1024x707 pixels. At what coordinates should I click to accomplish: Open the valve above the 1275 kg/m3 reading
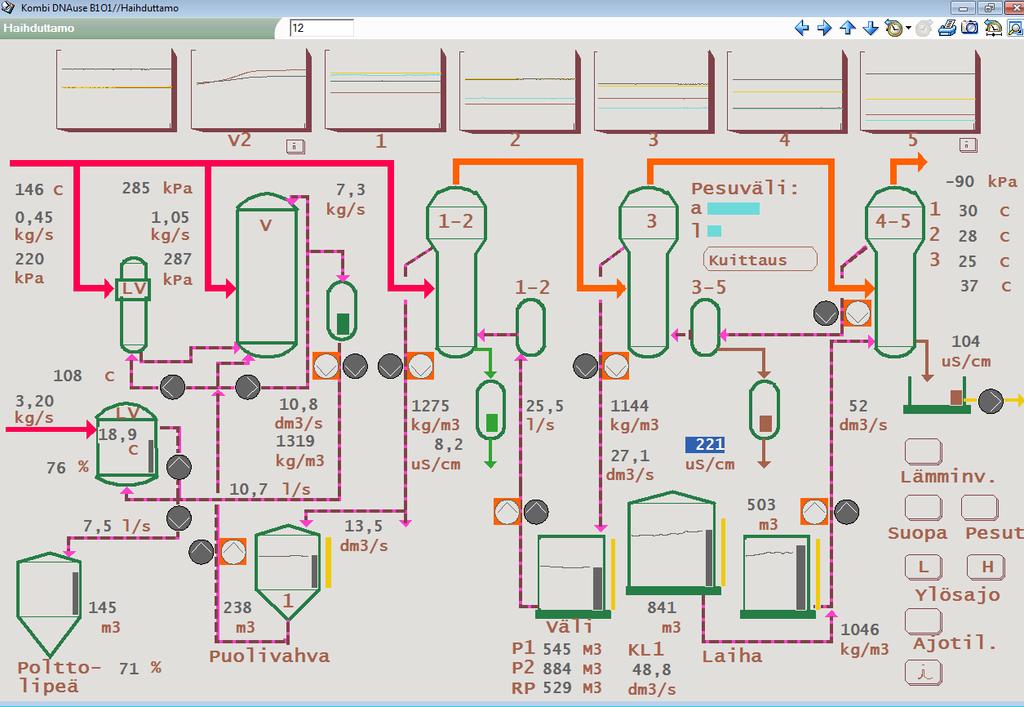coord(420,366)
